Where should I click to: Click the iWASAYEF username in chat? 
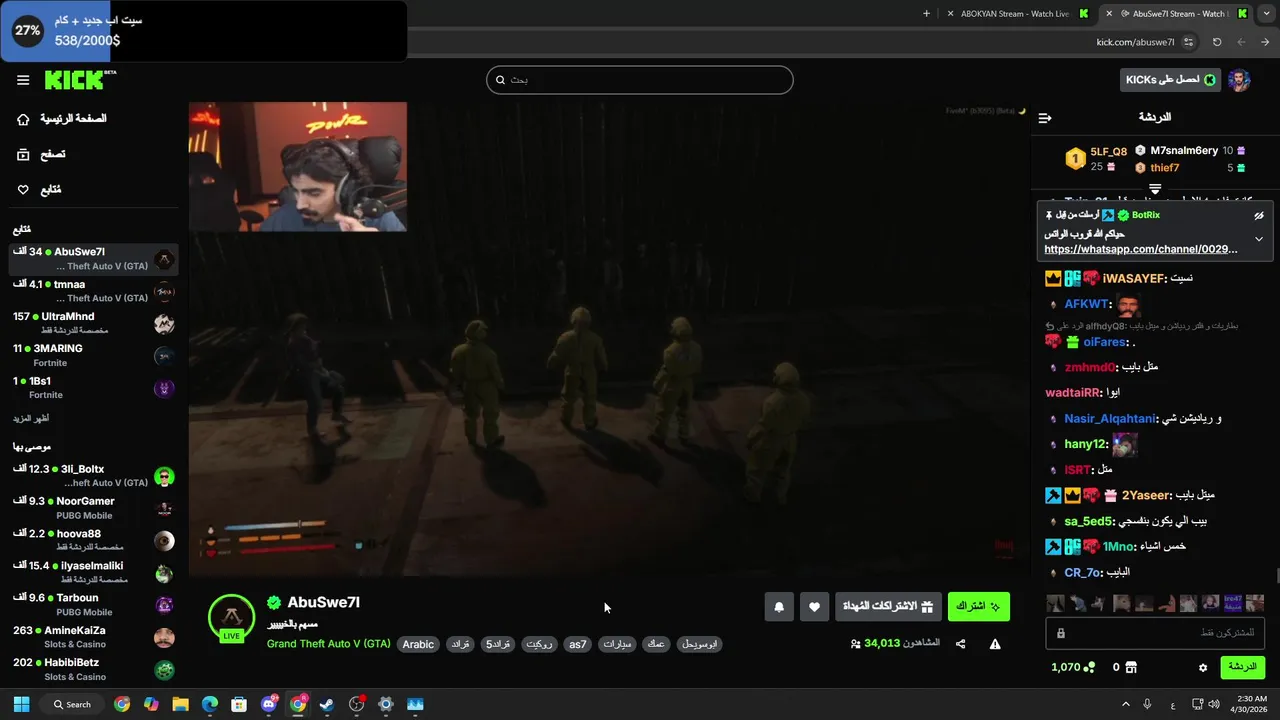point(1133,278)
